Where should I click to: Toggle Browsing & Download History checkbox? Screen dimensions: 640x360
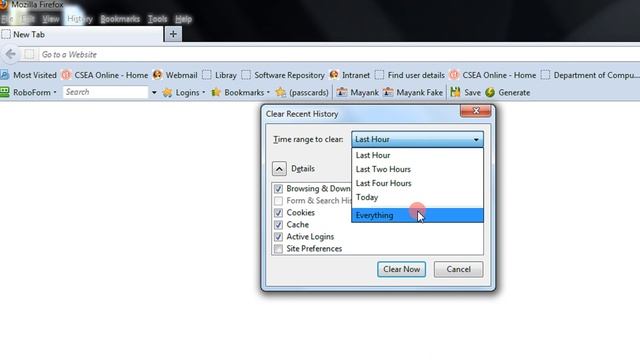(278, 189)
